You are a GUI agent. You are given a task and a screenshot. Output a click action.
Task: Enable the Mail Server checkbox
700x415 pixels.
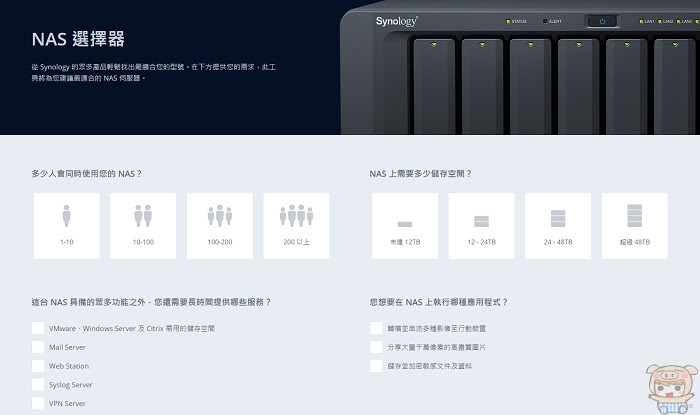38,347
